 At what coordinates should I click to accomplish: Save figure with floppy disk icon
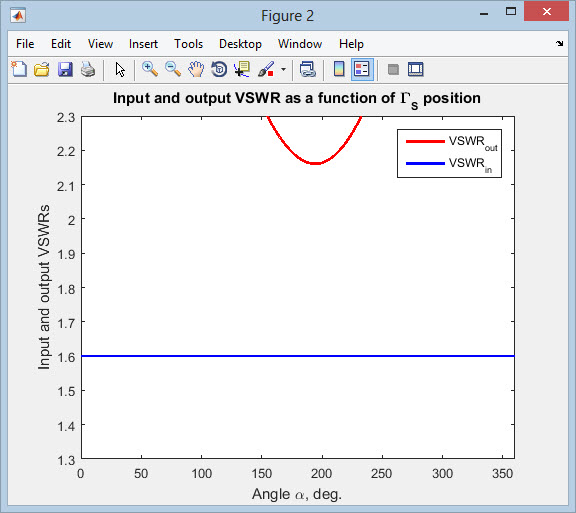point(65,69)
